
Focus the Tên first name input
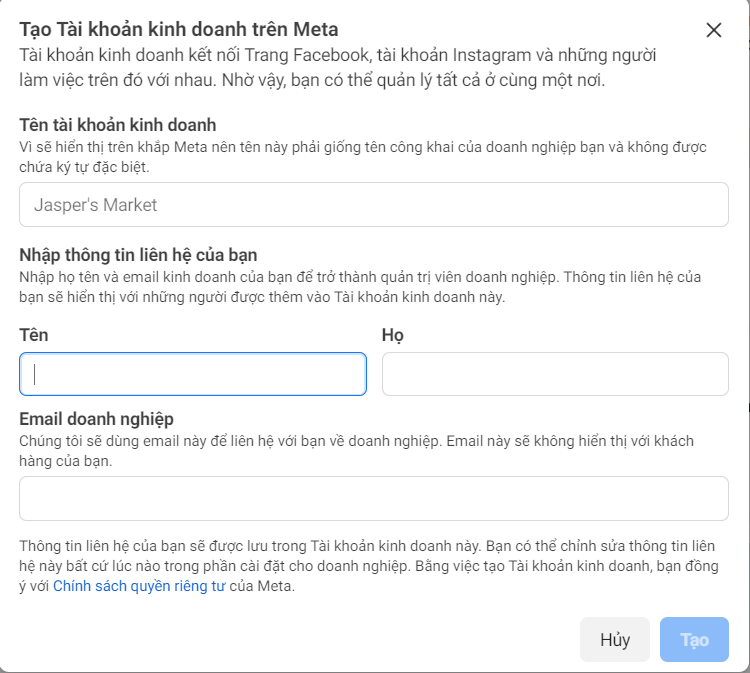coord(193,374)
